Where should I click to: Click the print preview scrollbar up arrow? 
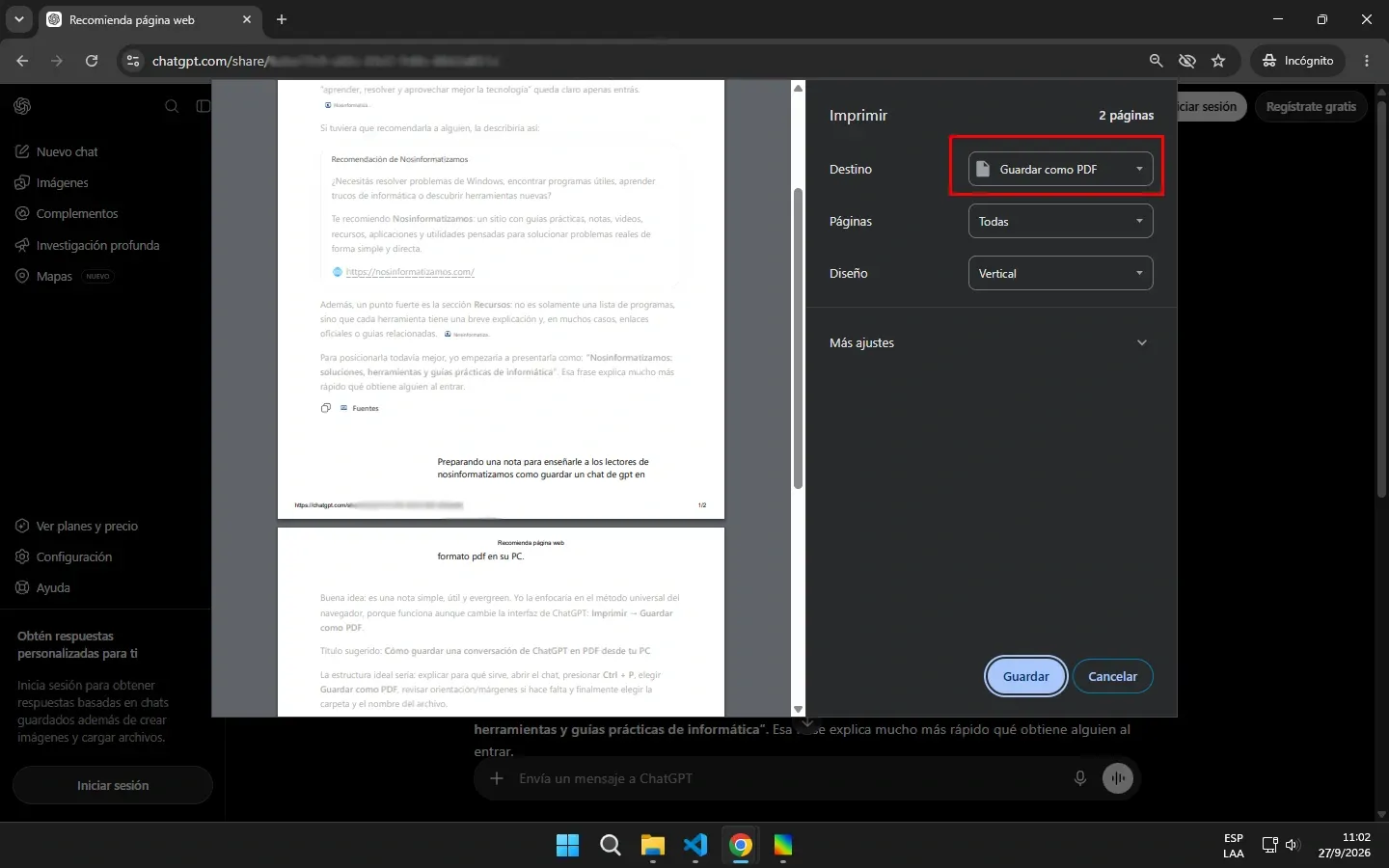(x=798, y=88)
